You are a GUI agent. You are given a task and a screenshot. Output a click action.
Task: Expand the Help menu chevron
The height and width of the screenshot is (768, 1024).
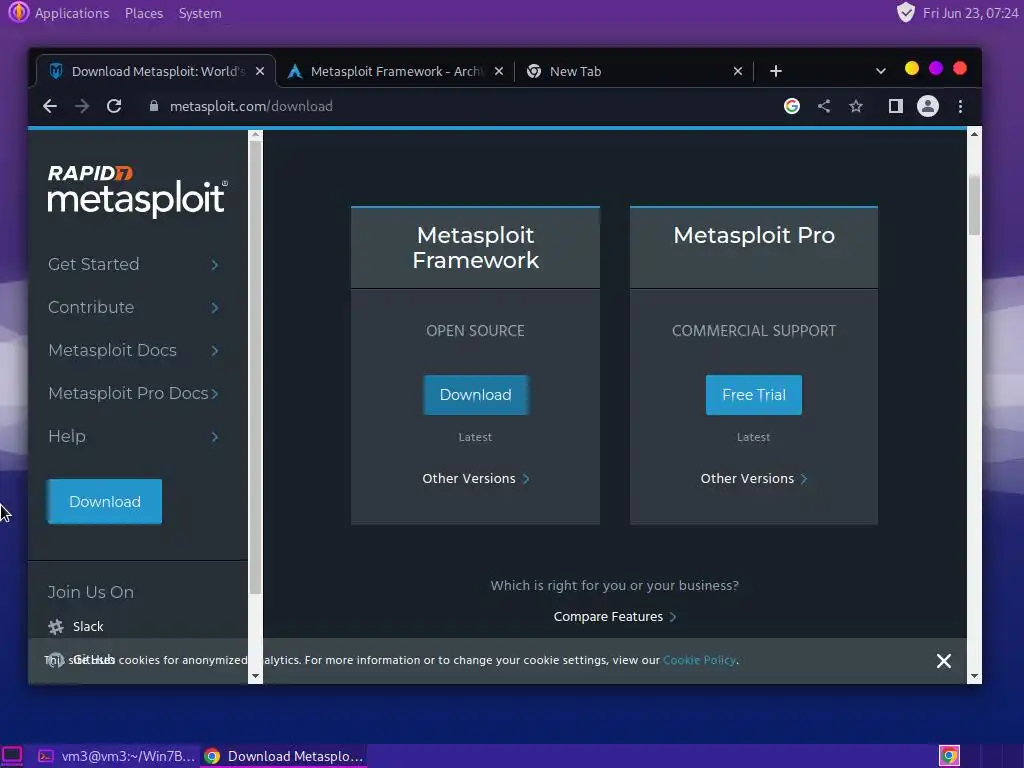coord(215,437)
